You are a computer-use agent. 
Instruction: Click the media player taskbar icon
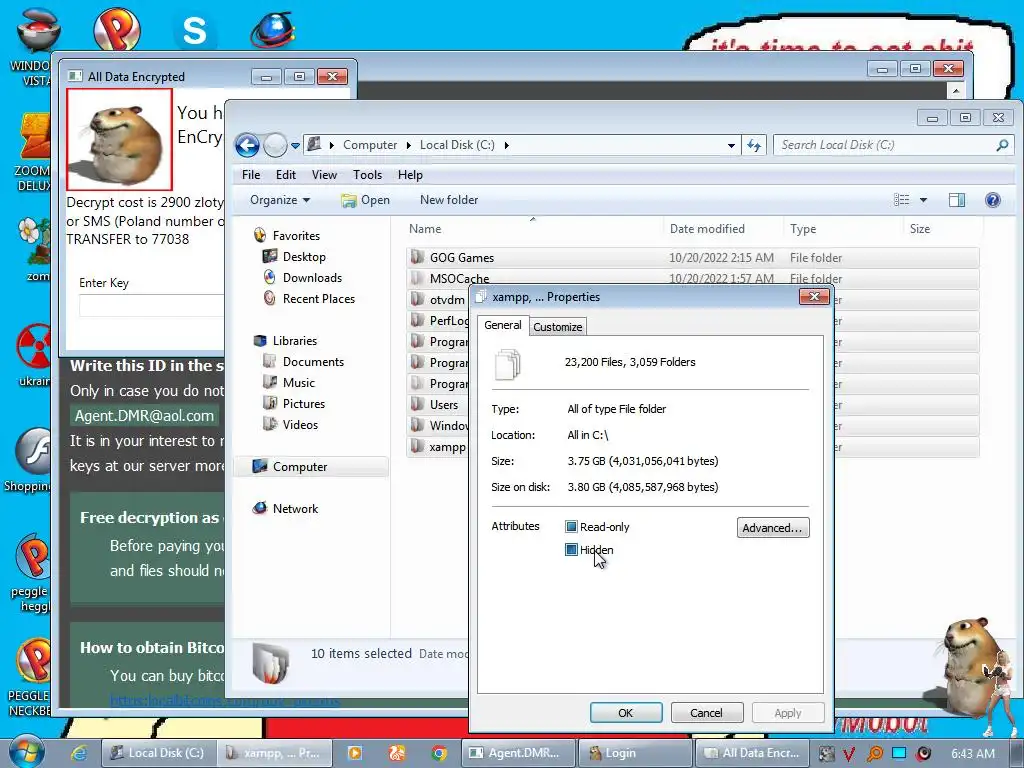pos(355,753)
